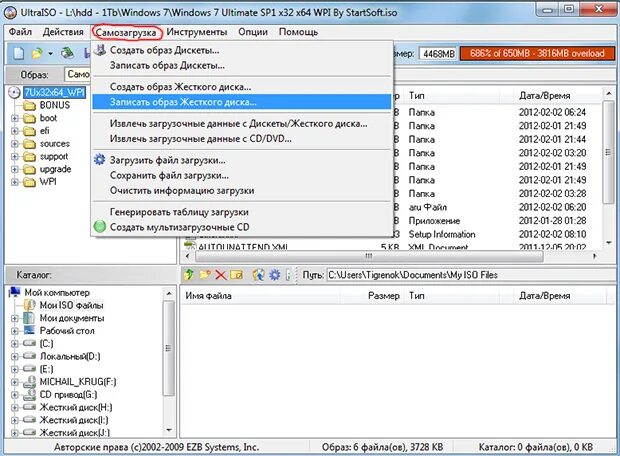The height and width of the screenshot is (456, 620).
Task: Expand the Локальный(D:) drive node
Action: tap(15, 357)
